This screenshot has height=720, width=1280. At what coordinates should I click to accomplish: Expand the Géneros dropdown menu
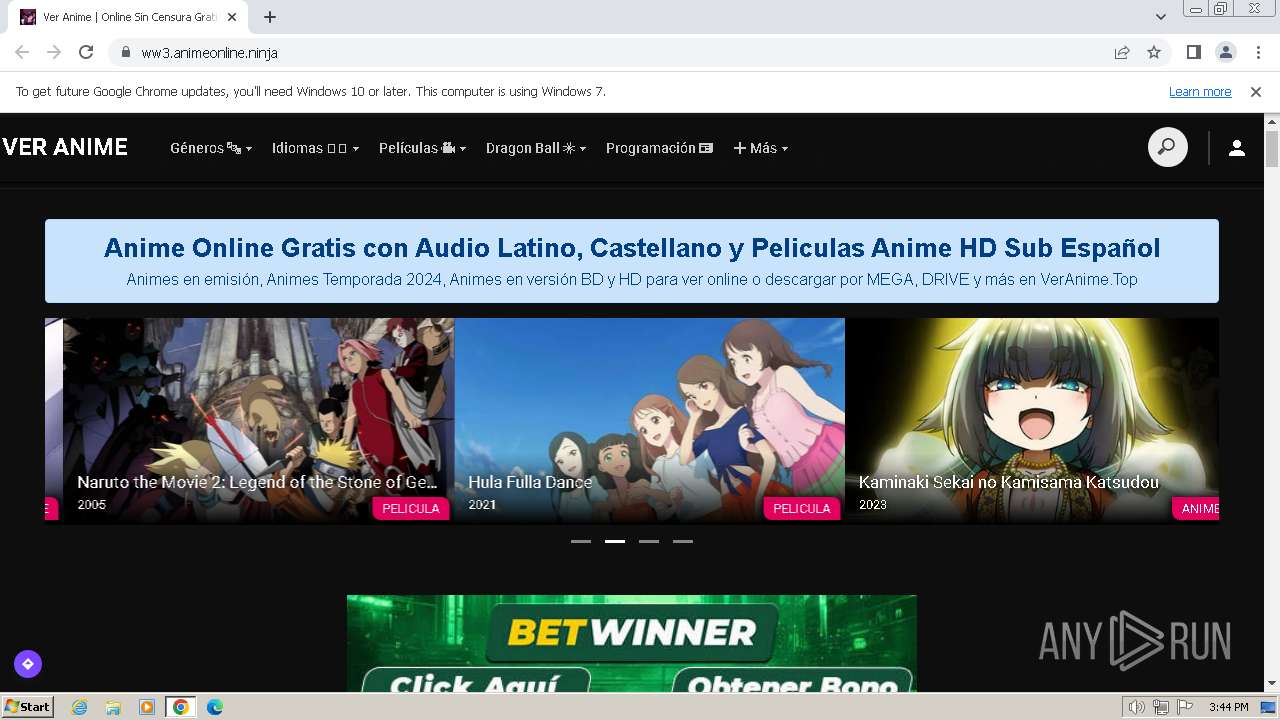pos(211,148)
